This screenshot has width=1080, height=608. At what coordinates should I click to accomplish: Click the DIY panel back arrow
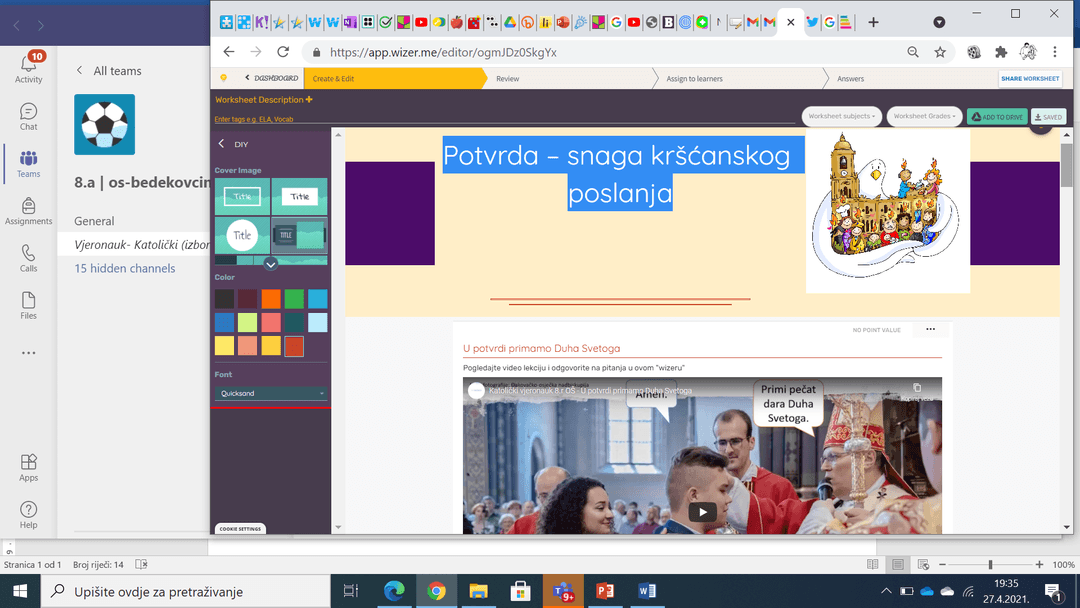point(222,144)
